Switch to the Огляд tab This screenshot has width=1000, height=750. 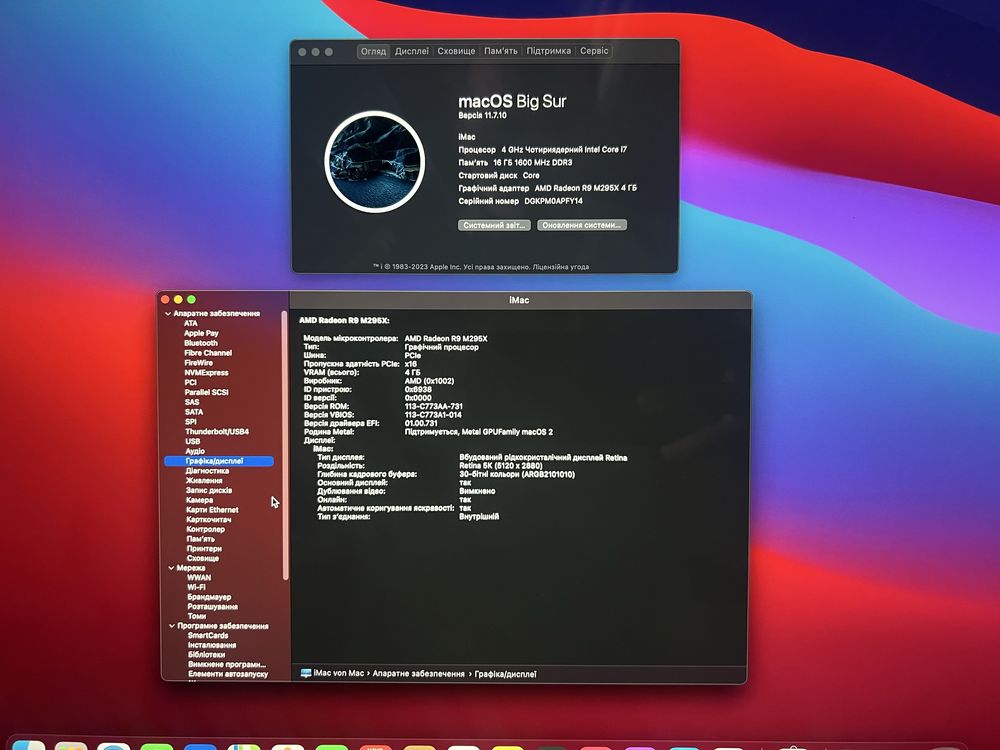(x=373, y=51)
